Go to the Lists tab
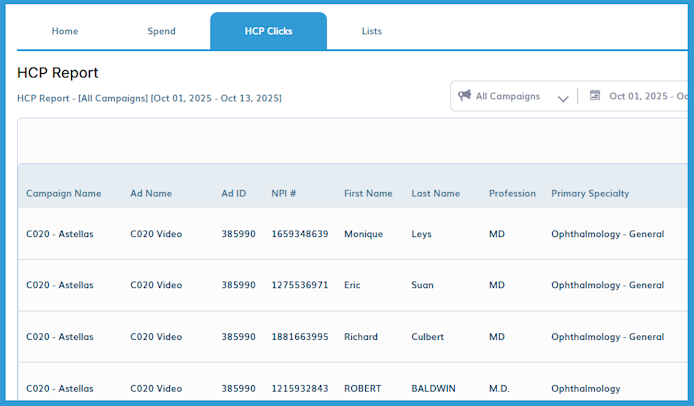The width and height of the screenshot is (694, 406). tap(372, 31)
